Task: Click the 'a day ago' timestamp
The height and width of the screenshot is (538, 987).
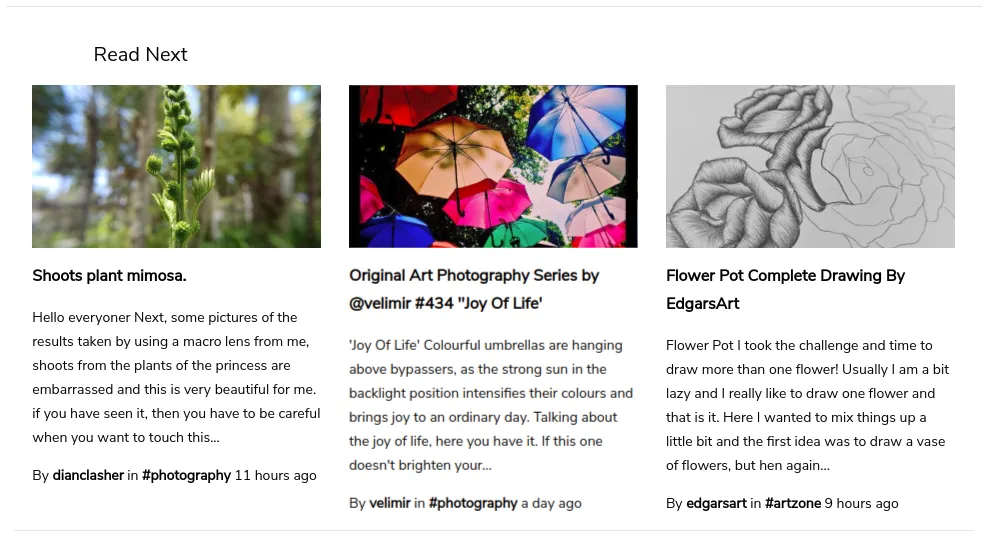Action: pyautogui.click(x=551, y=503)
